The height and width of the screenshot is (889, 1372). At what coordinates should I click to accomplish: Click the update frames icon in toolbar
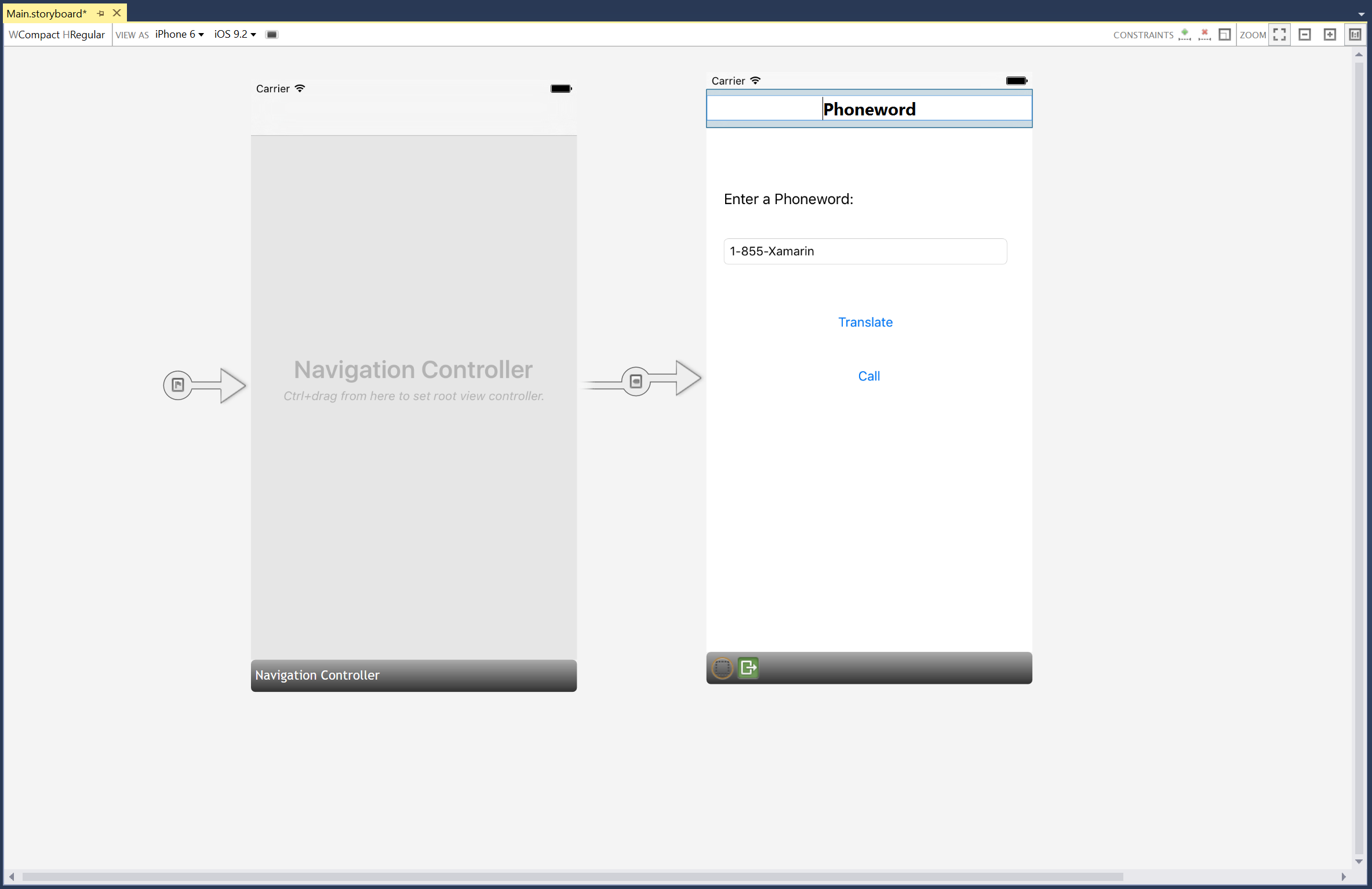pos(1223,34)
